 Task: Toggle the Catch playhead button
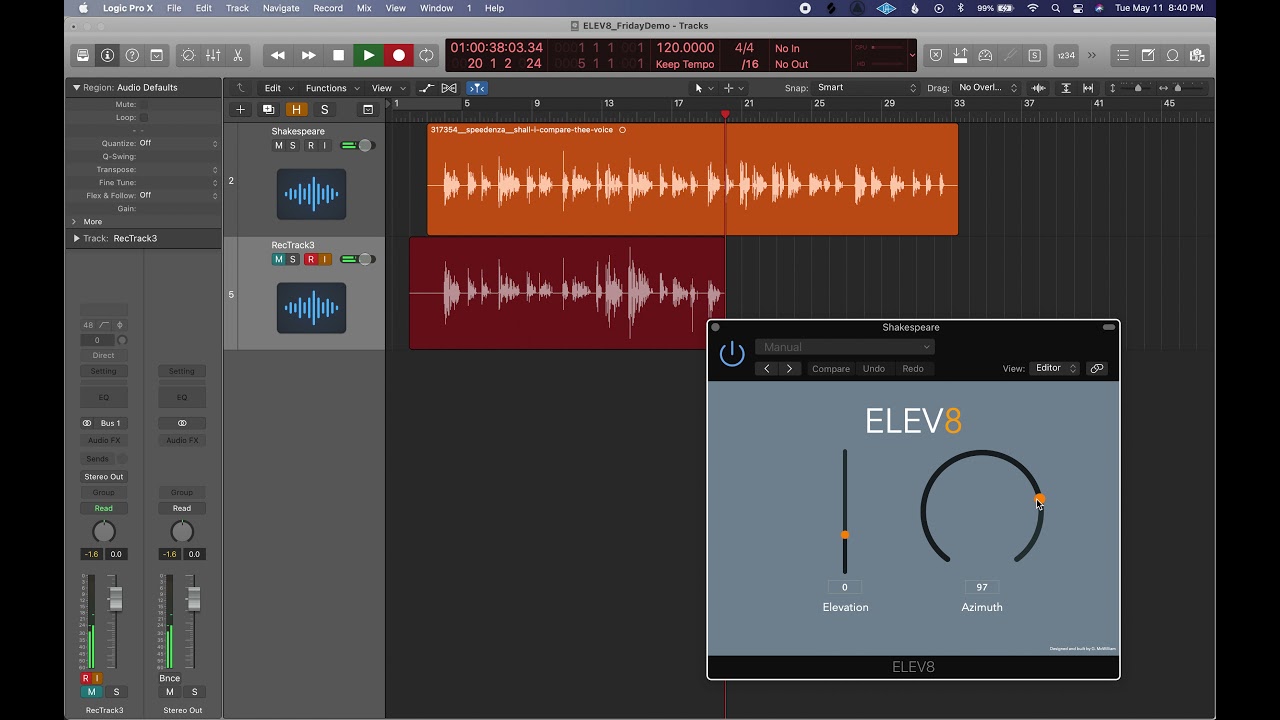coord(477,88)
